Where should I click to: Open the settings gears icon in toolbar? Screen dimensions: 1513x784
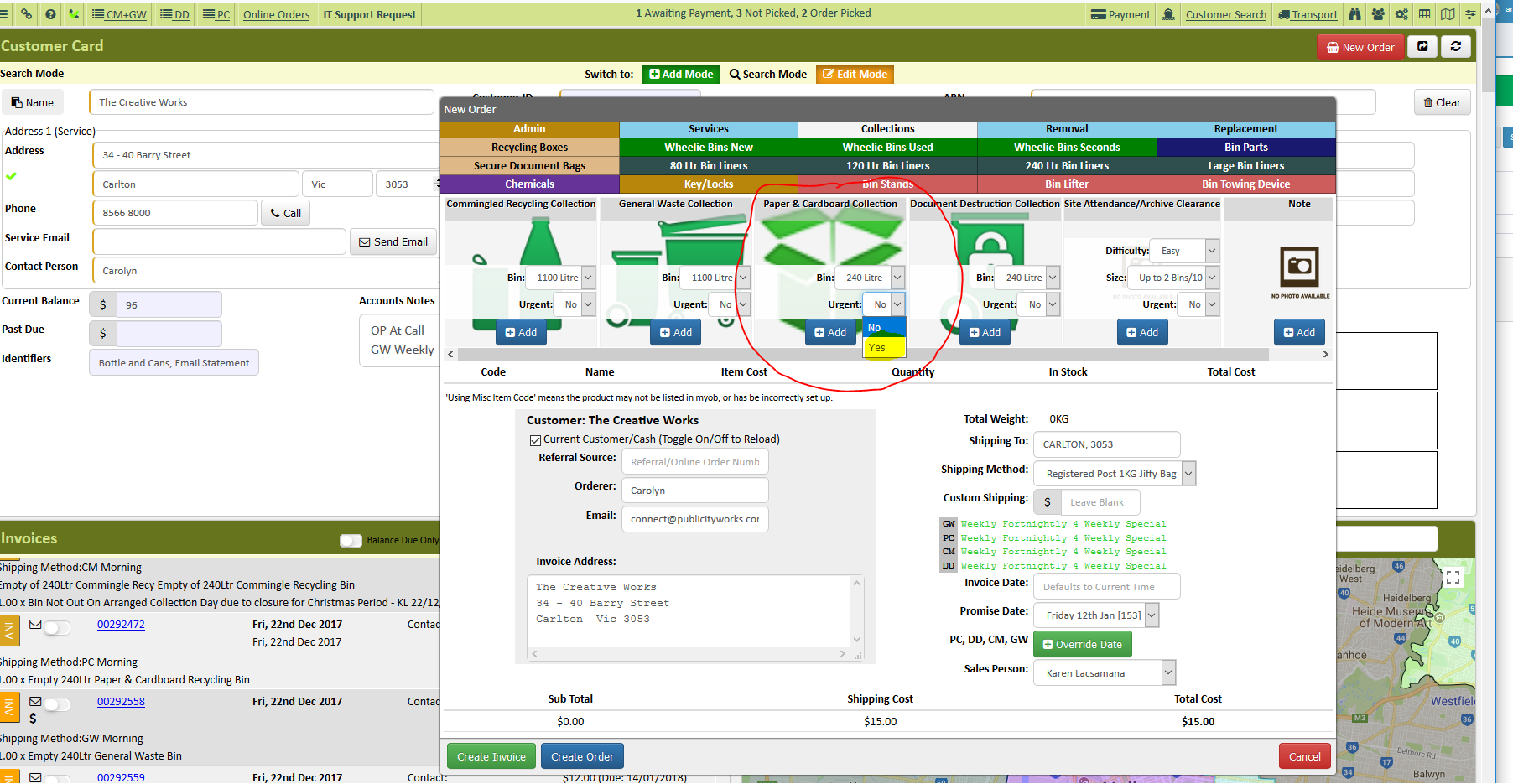[1401, 14]
